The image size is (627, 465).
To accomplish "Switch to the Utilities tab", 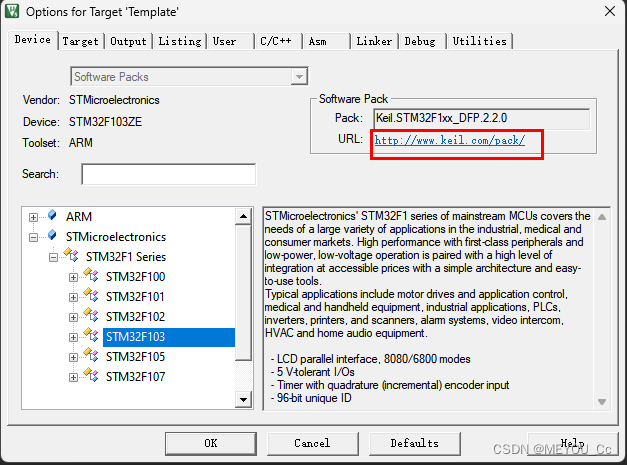I will tap(479, 41).
